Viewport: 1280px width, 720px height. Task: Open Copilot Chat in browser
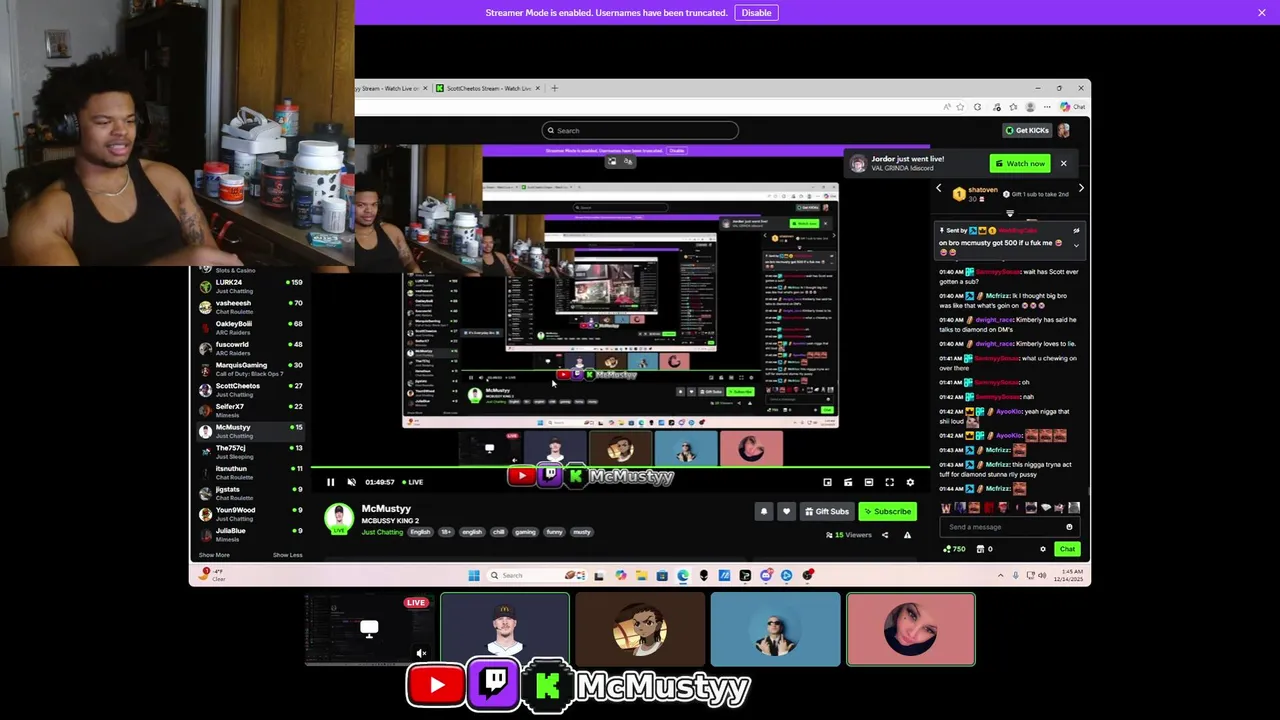[x=1074, y=107]
